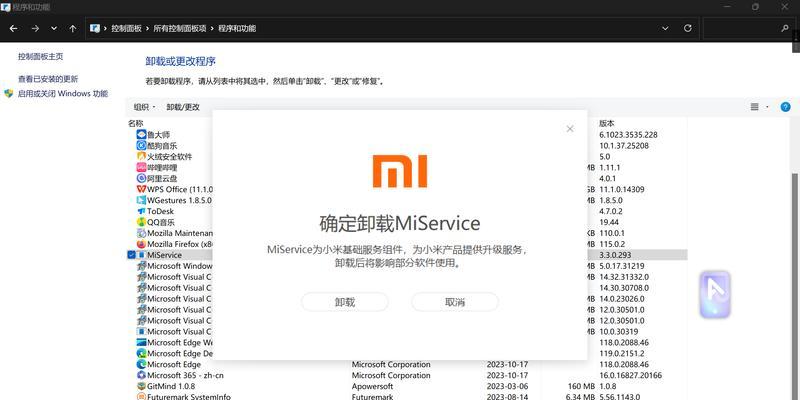The width and height of the screenshot is (800, 400).
Task: Select 程序和功能 breadcrumb
Action: pos(237,29)
